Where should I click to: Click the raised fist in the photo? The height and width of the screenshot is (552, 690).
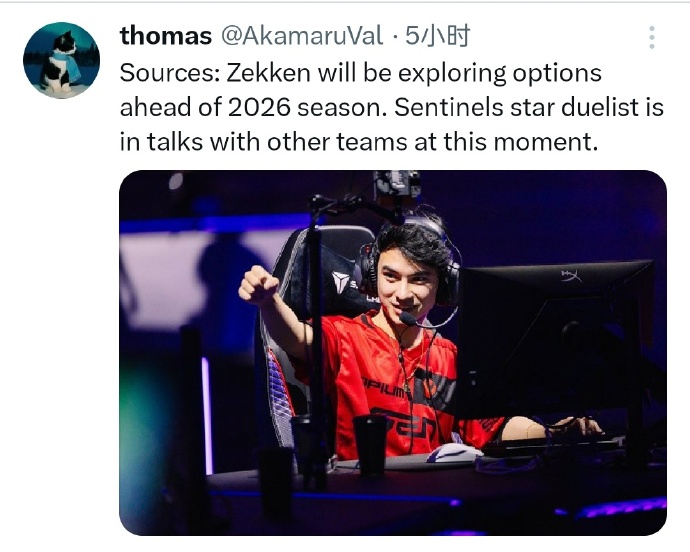click(257, 285)
